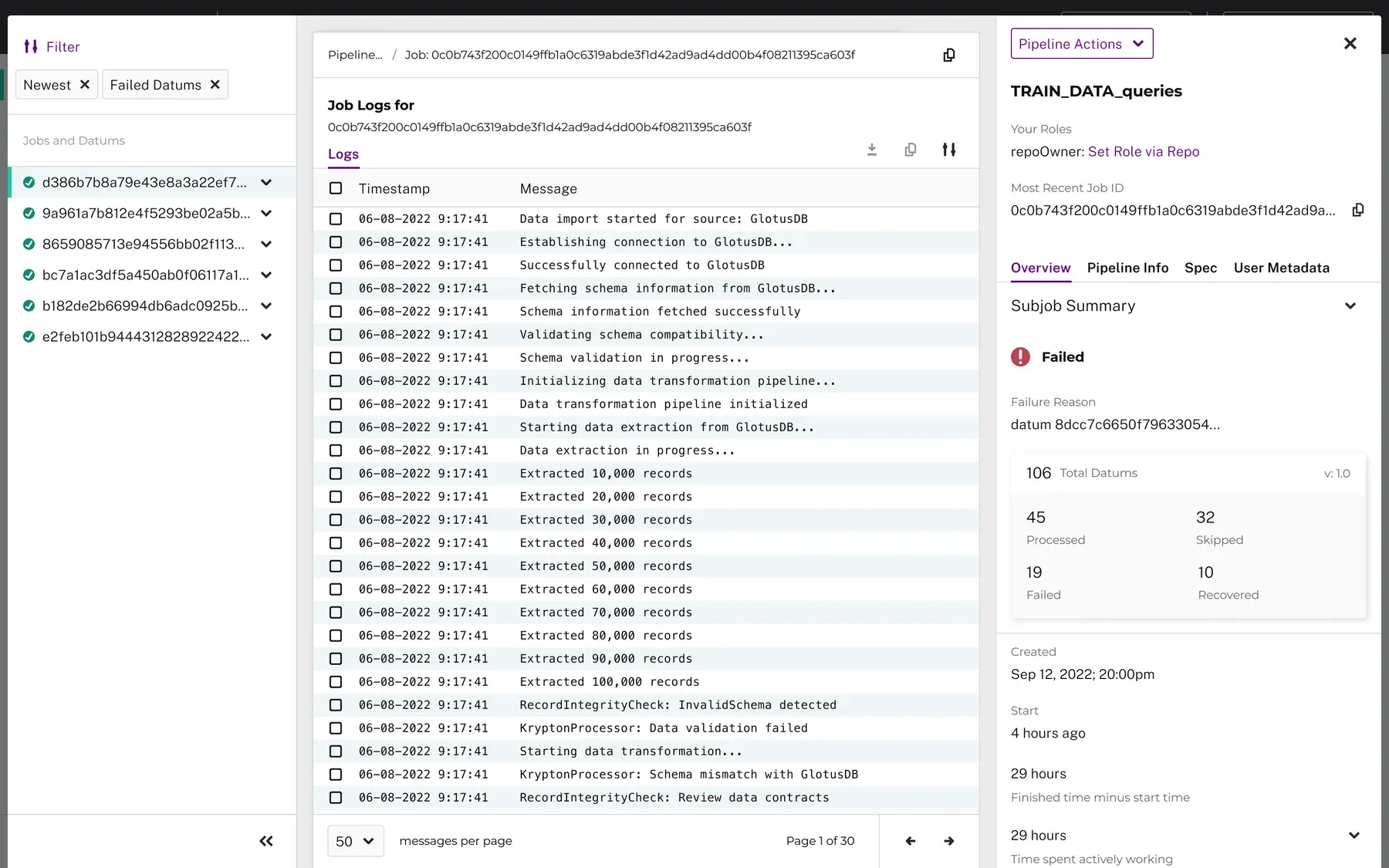Check the 'Extracted 50,000 records' row
Screen dimensions: 1389x868
click(x=336, y=566)
